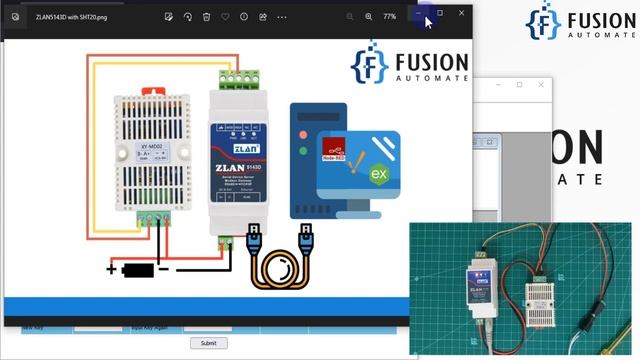Share the photo with the share icon

click(x=263, y=17)
